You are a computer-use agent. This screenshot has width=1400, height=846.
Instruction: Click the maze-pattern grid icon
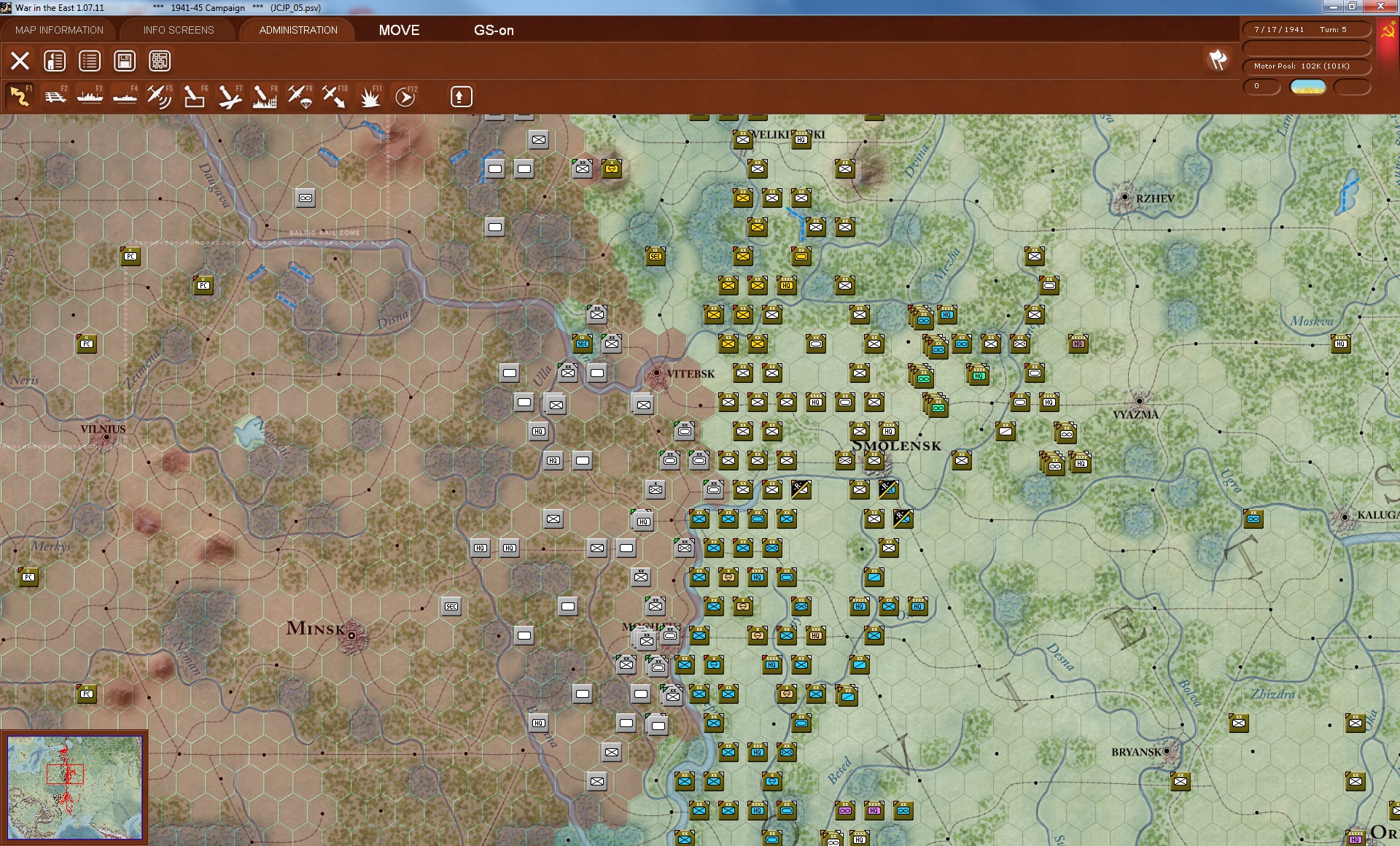160,61
